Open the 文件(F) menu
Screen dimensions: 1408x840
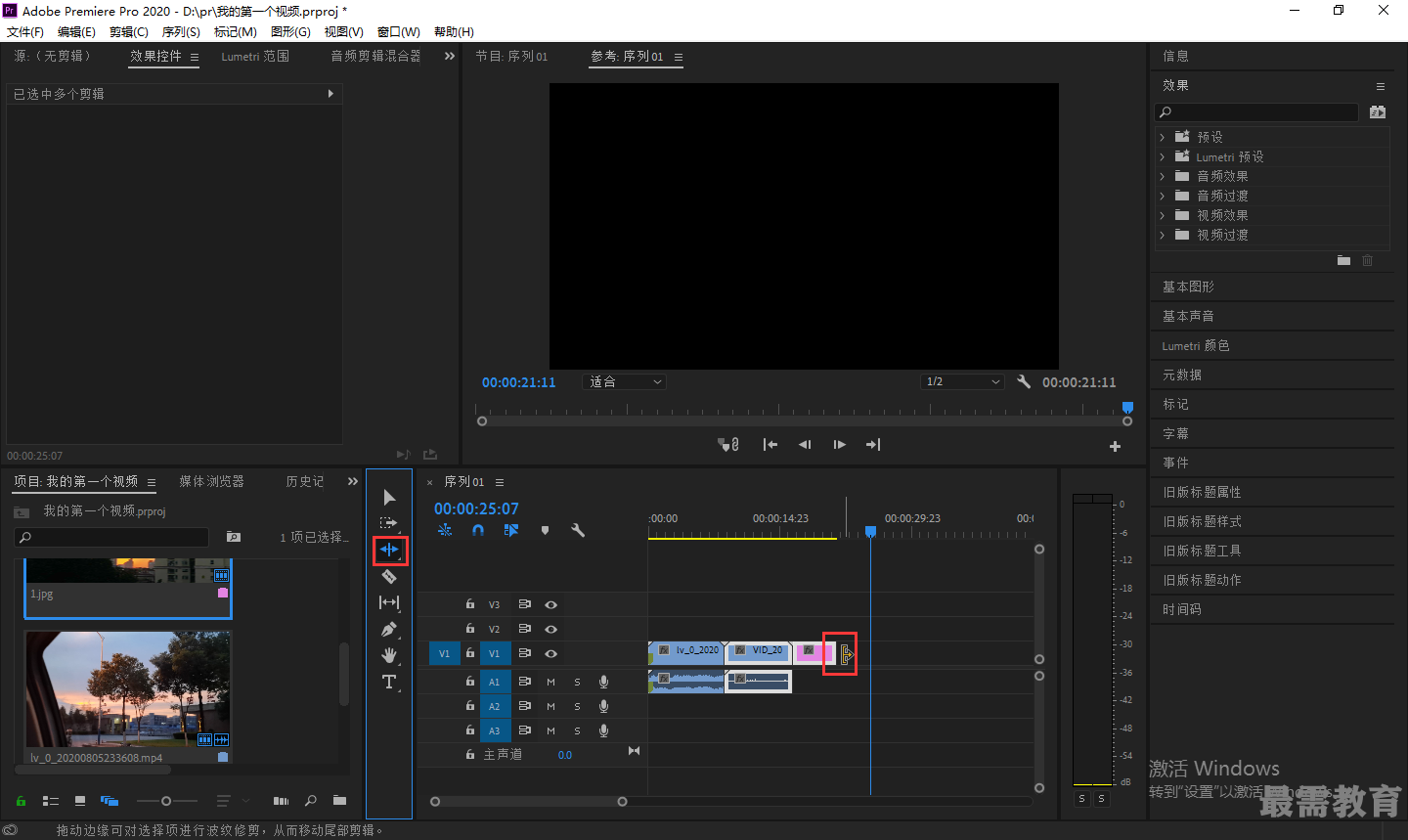[25, 31]
